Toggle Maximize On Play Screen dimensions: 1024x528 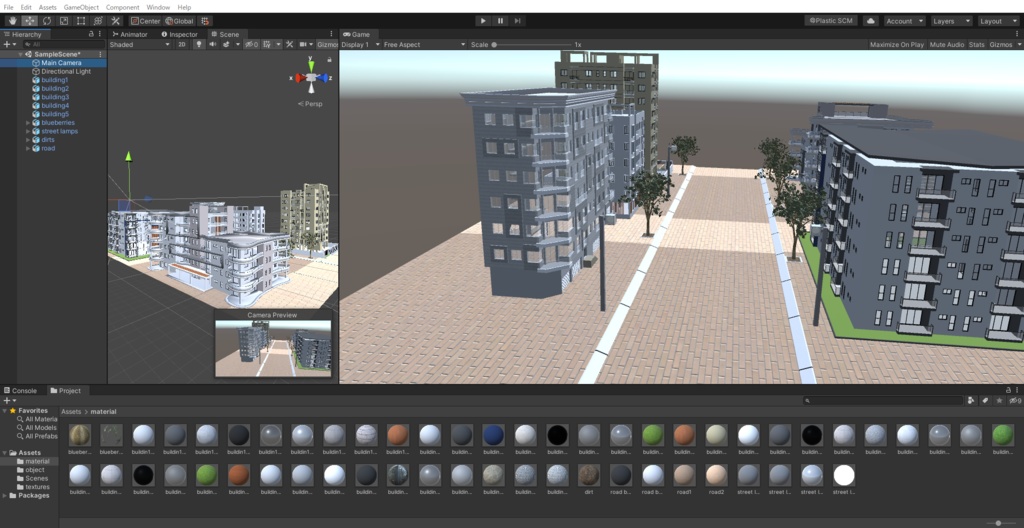(897, 44)
